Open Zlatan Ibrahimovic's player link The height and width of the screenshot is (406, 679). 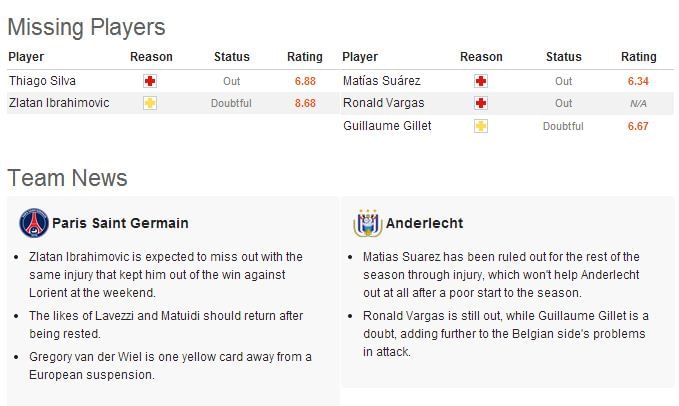59,103
